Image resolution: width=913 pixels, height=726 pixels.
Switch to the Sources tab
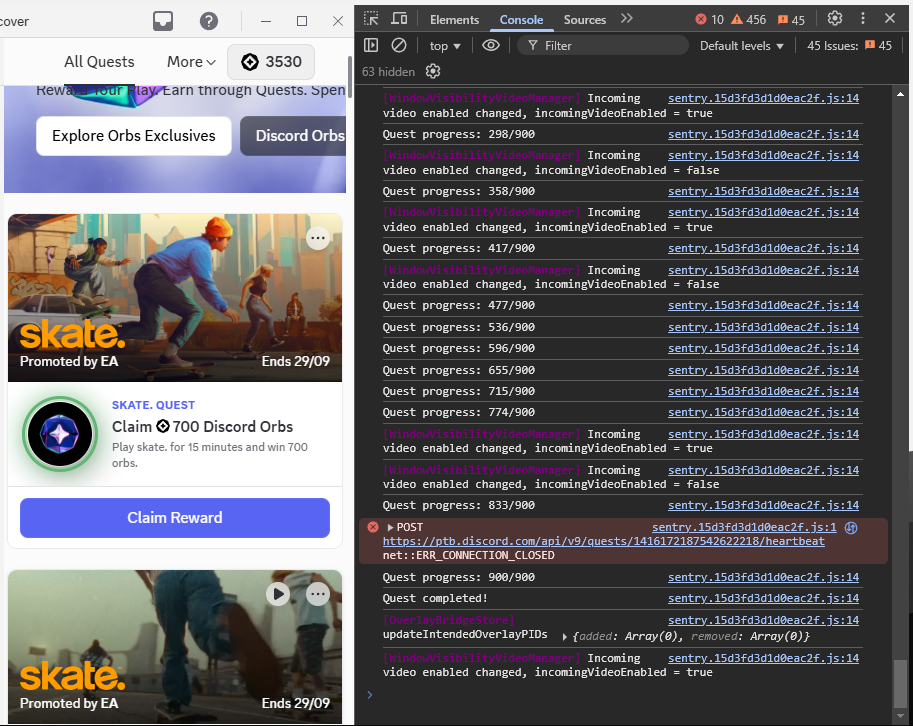(584, 18)
